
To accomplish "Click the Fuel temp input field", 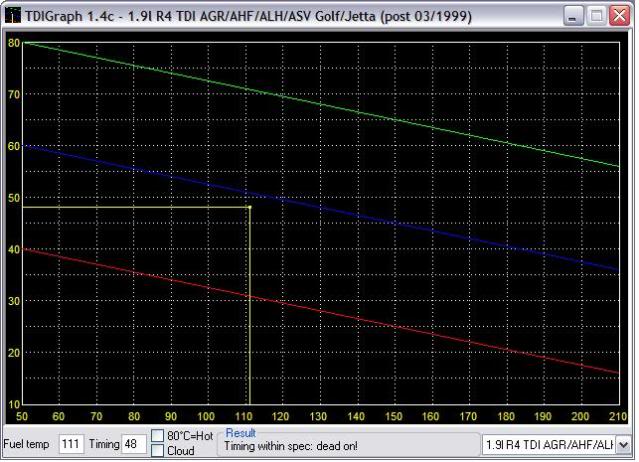I will pyautogui.click(x=71, y=443).
